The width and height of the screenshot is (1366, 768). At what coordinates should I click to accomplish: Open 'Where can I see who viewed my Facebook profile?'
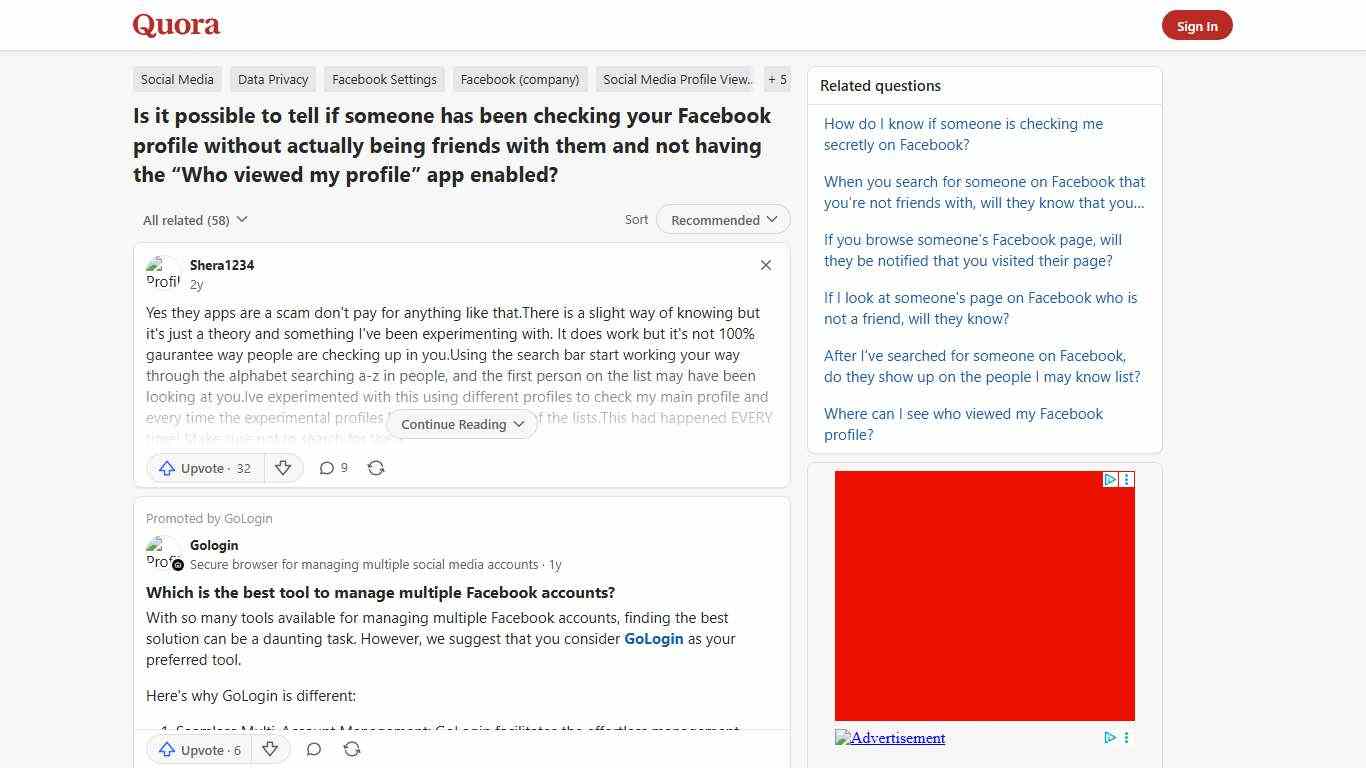(963, 424)
